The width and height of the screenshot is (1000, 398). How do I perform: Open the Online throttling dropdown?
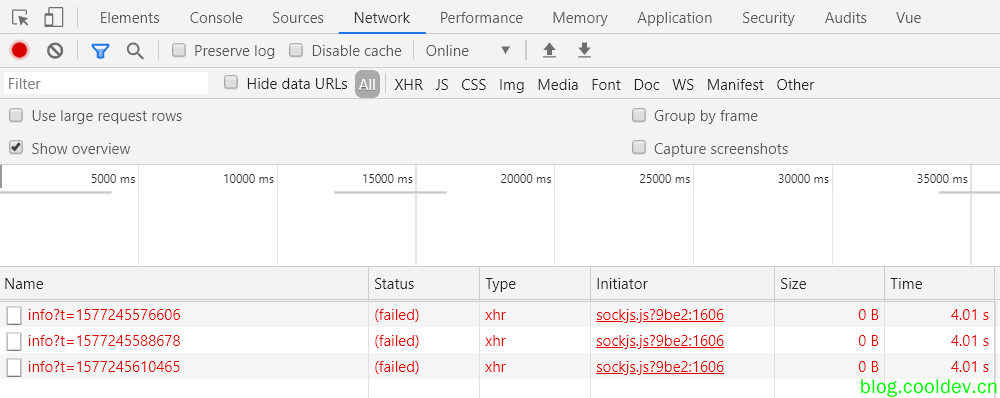pyautogui.click(x=469, y=50)
